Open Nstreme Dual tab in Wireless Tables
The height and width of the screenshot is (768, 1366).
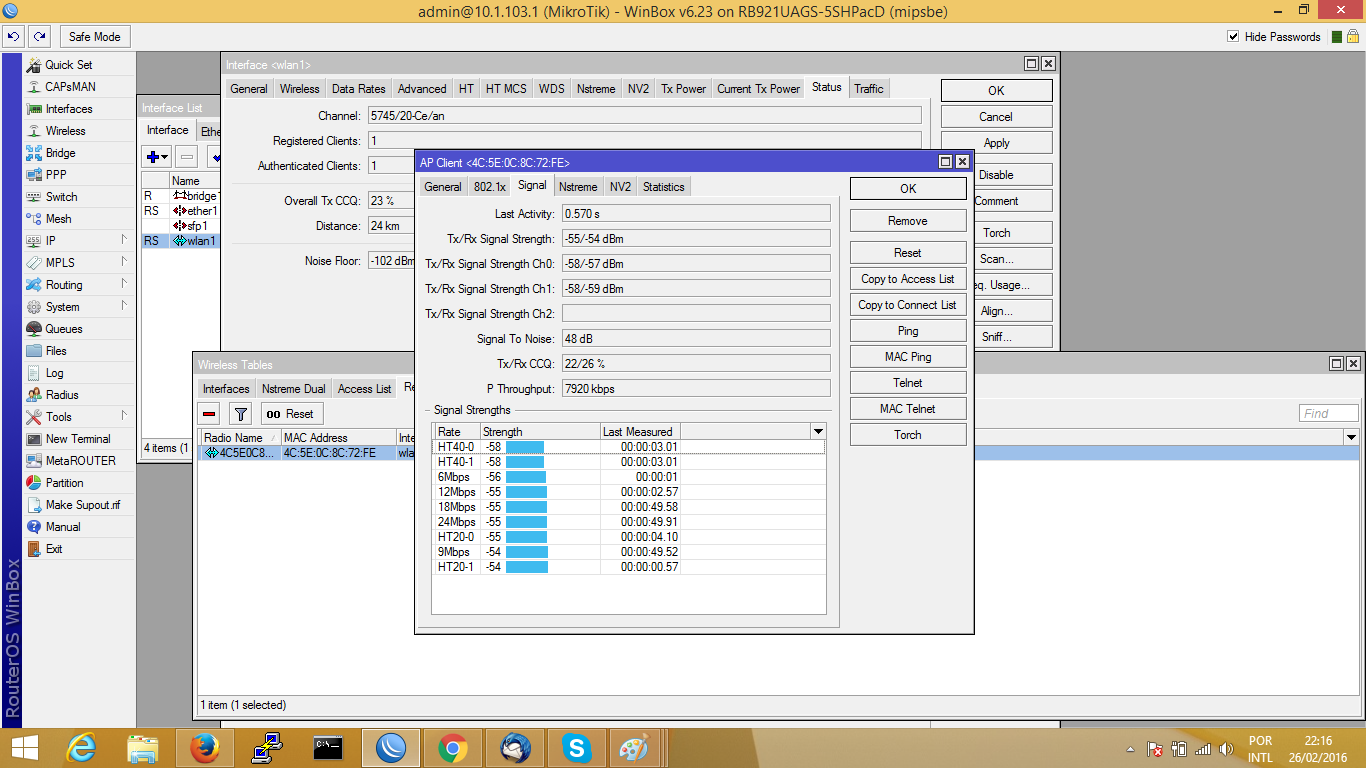(294, 389)
